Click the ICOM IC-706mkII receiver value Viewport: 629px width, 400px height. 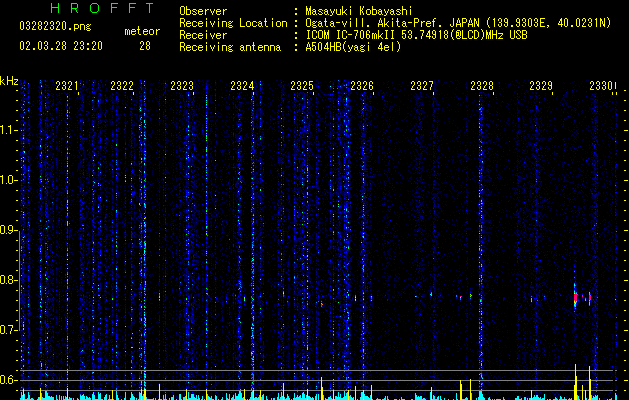[416, 35]
